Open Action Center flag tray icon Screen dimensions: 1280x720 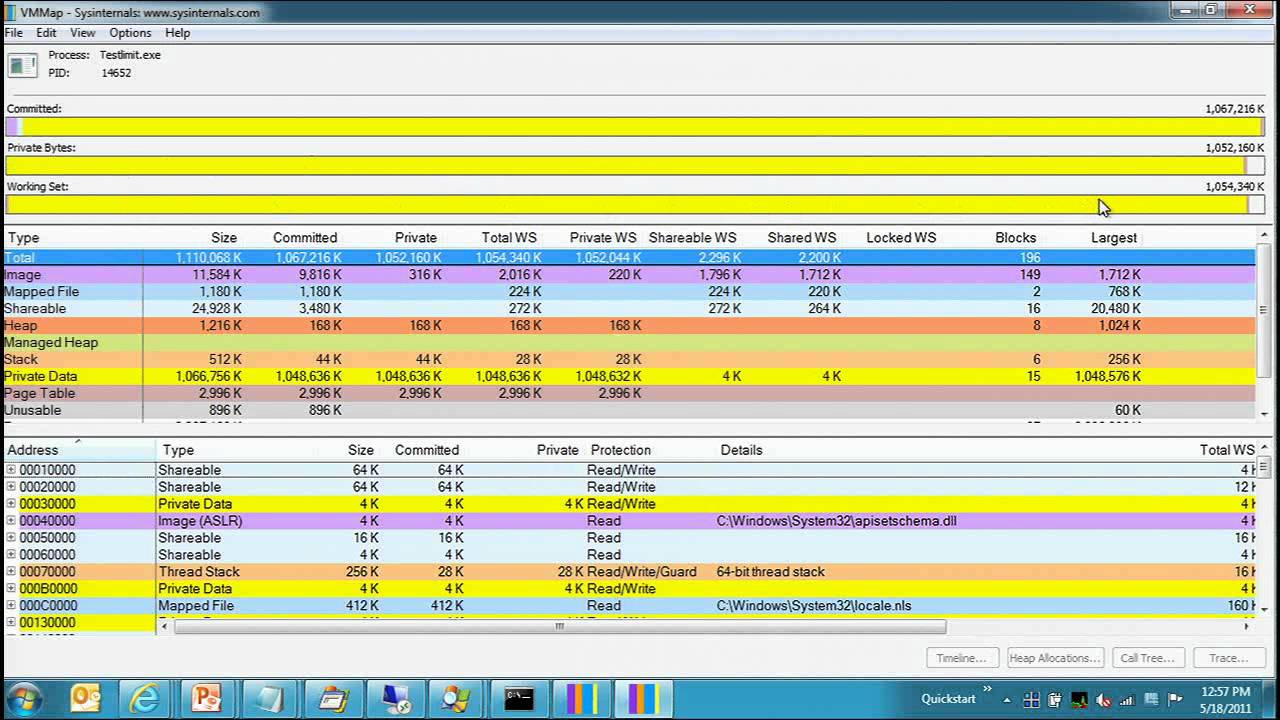tap(1176, 700)
